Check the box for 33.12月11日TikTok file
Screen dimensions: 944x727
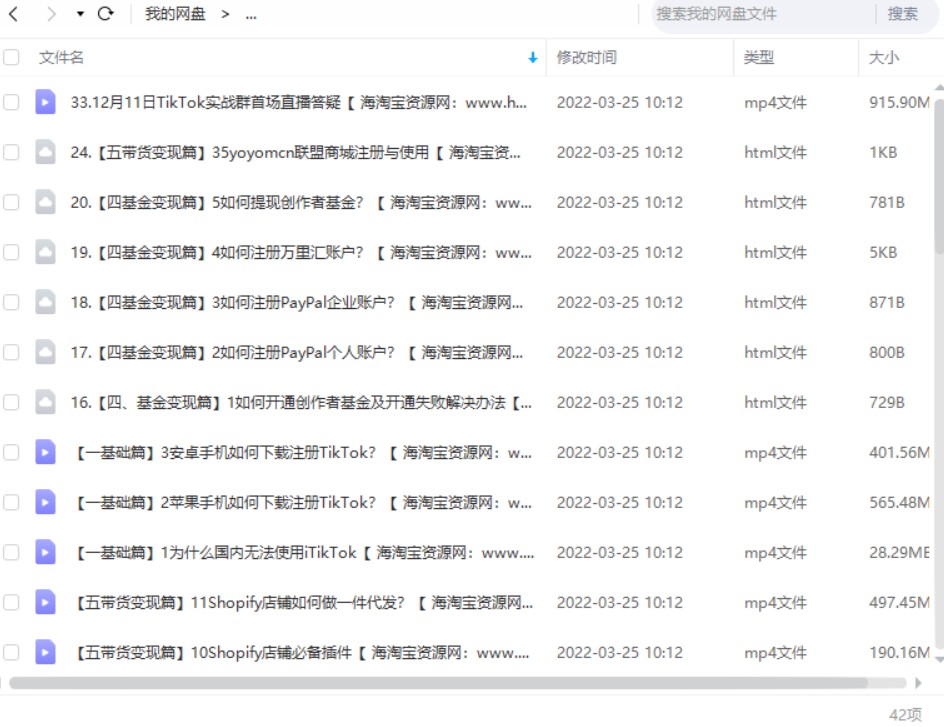pyautogui.click(x=11, y=102)
